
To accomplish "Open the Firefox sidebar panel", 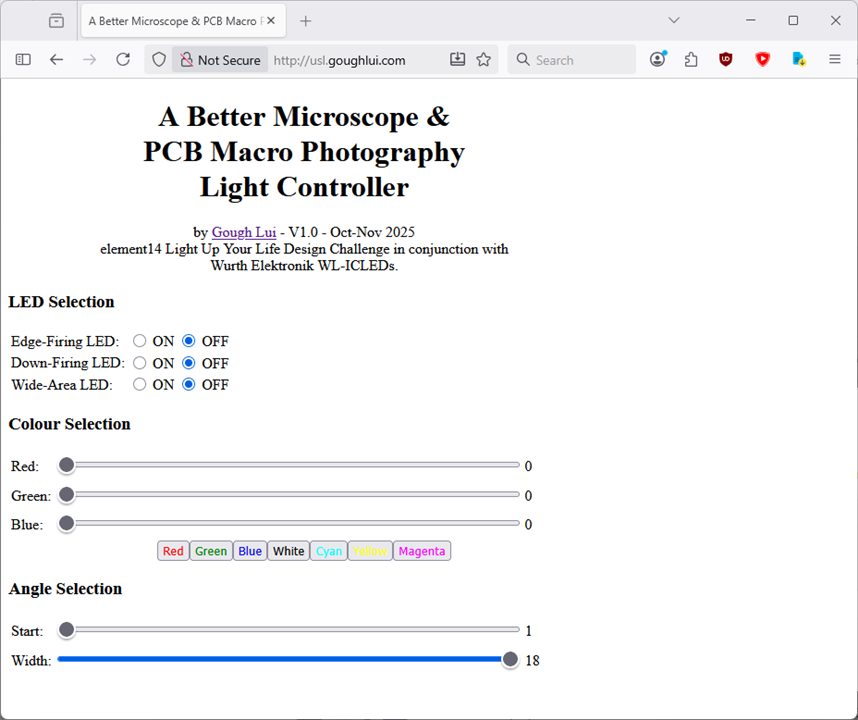I will pyautogui.click(x=23, y=60).
